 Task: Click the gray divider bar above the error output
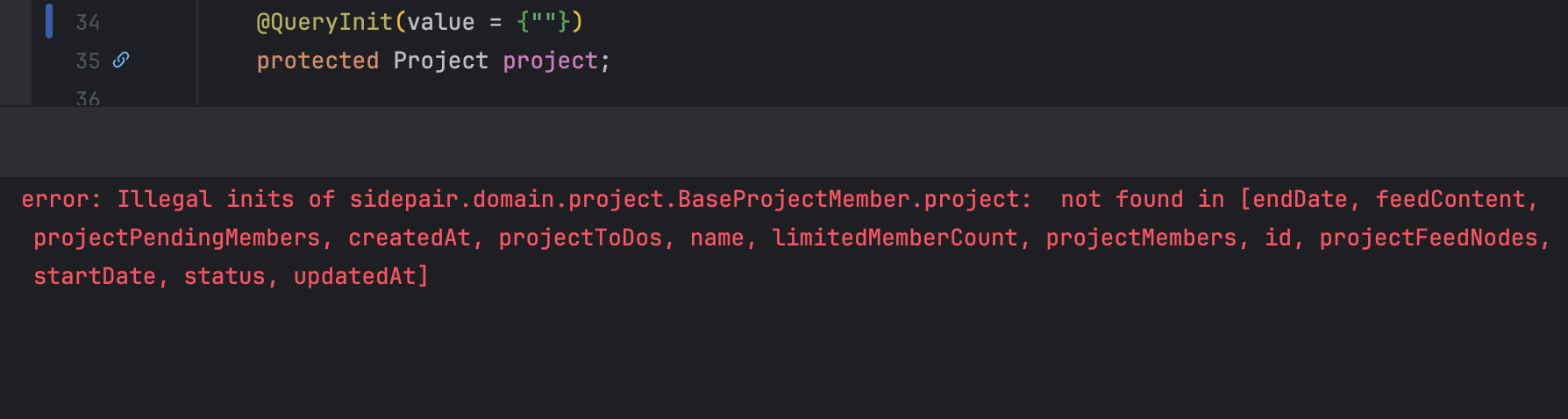(x=784, y=141)
